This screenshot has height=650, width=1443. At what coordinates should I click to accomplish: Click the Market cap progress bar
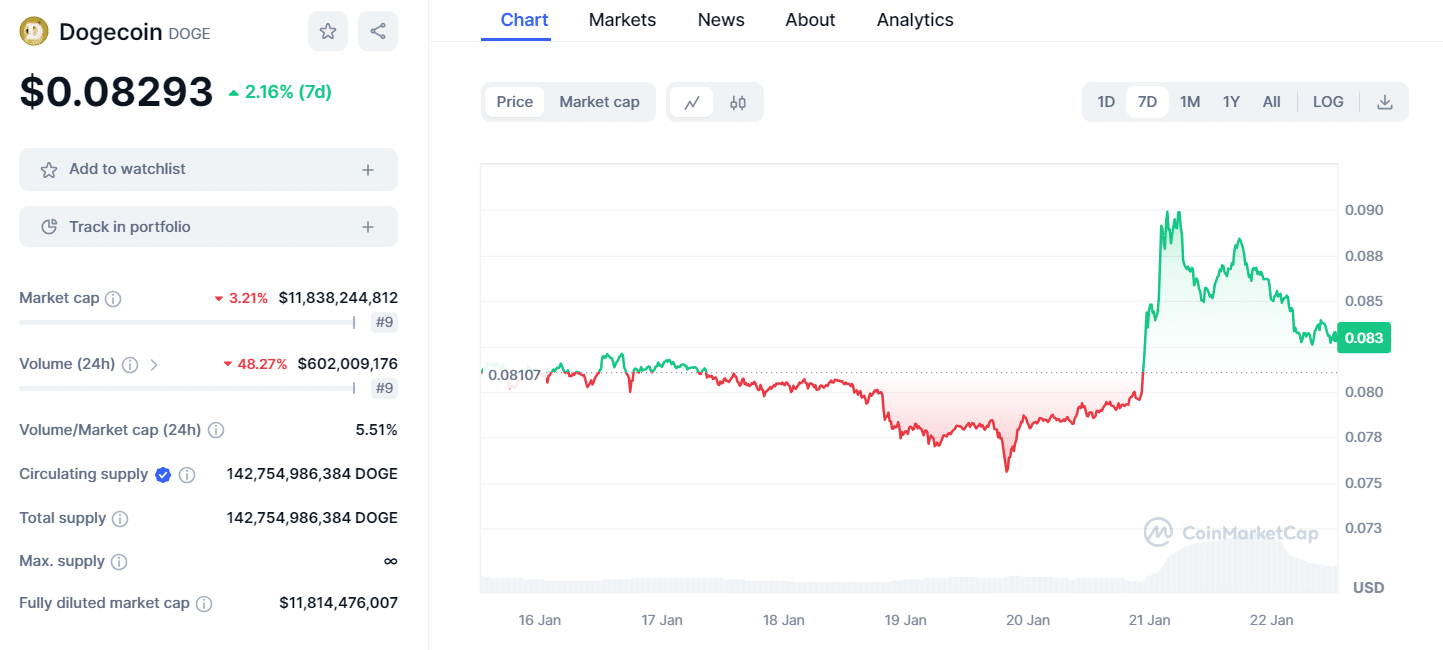[187, 322]
